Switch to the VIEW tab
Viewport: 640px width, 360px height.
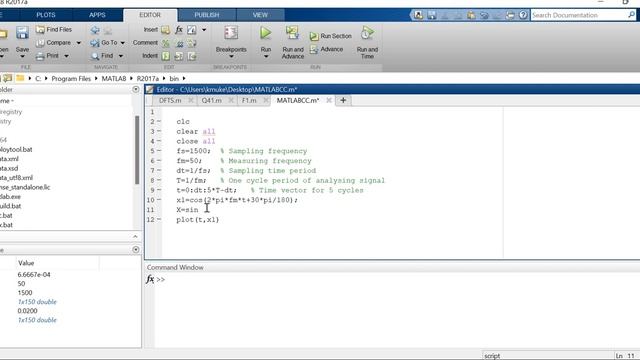pos(260,15)
